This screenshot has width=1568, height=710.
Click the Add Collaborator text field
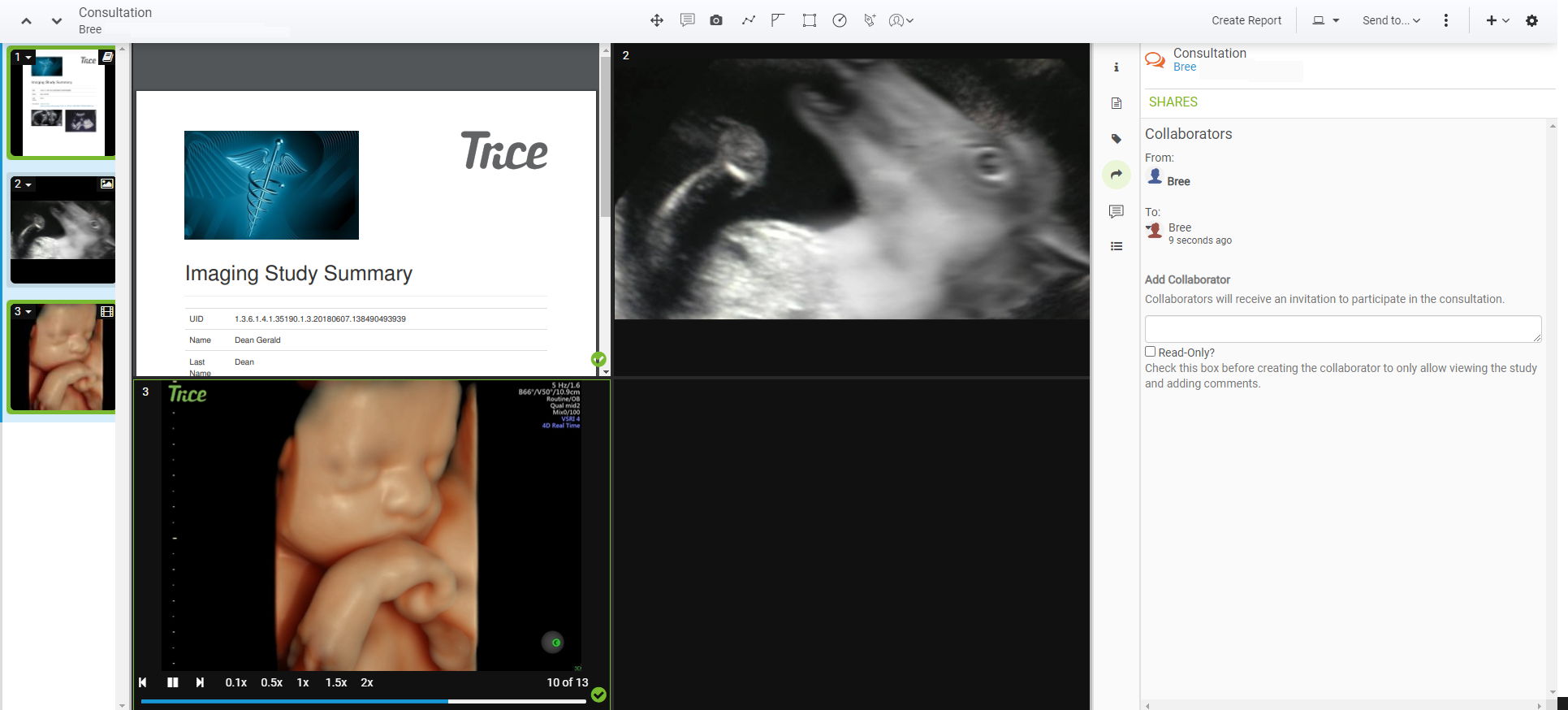pyautogui.click(x=1343, y=329)
